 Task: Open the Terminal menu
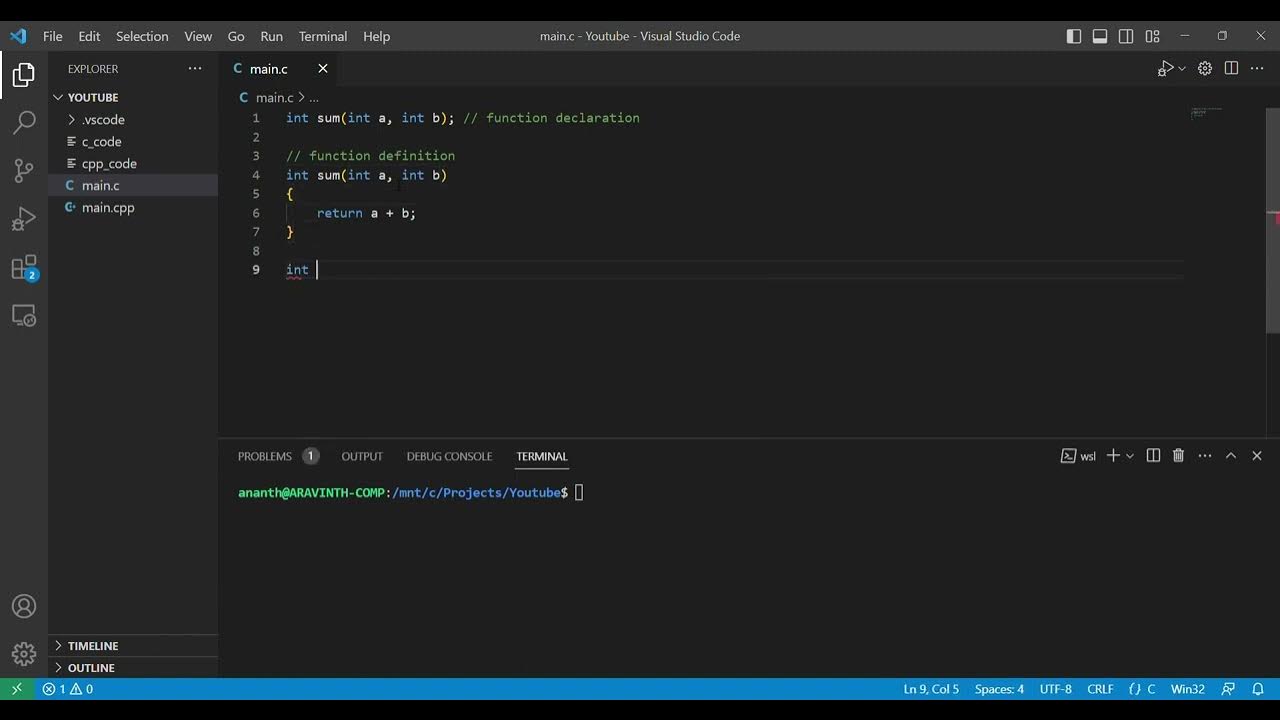tap(323, 36)
